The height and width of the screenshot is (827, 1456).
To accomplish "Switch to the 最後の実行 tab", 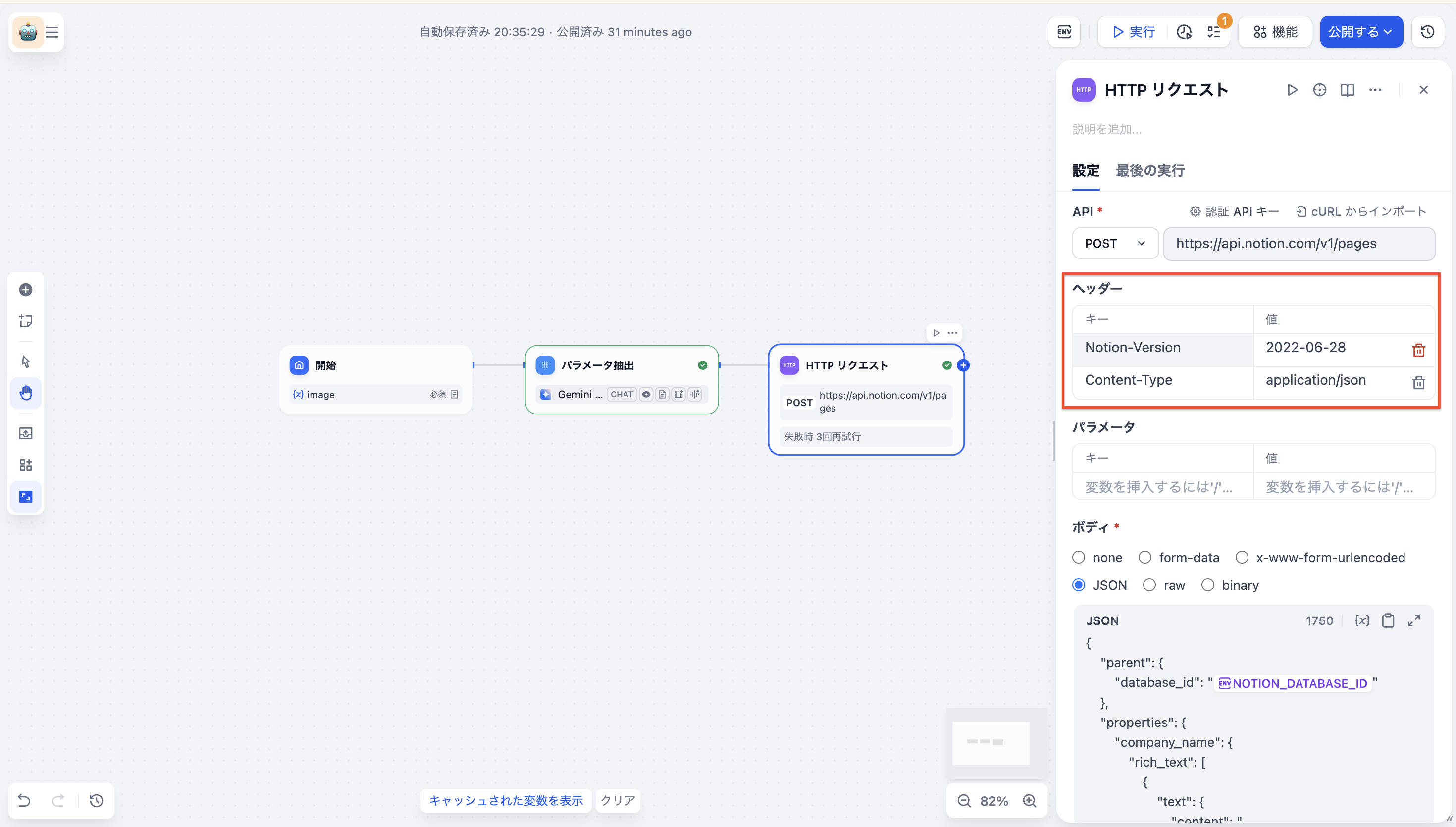I will (x=1149, y=170).
